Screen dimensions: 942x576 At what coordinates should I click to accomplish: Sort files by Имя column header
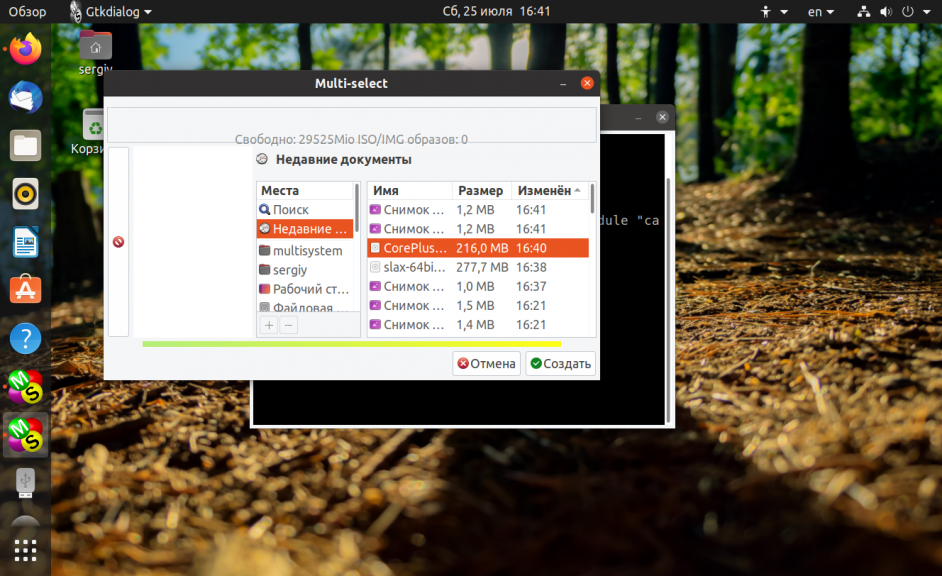point(408,191)
